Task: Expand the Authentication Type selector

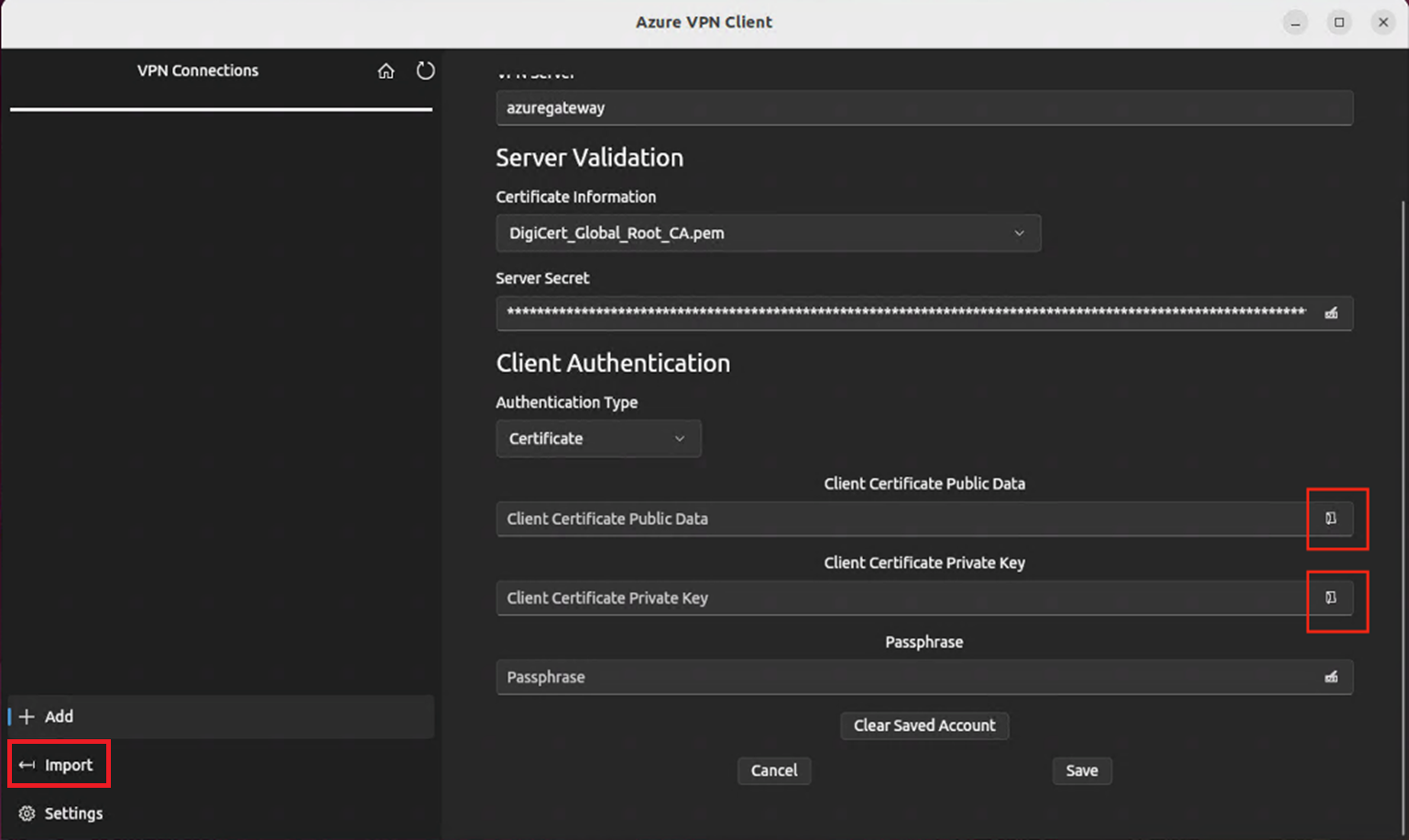Action: tap(679, 438)
